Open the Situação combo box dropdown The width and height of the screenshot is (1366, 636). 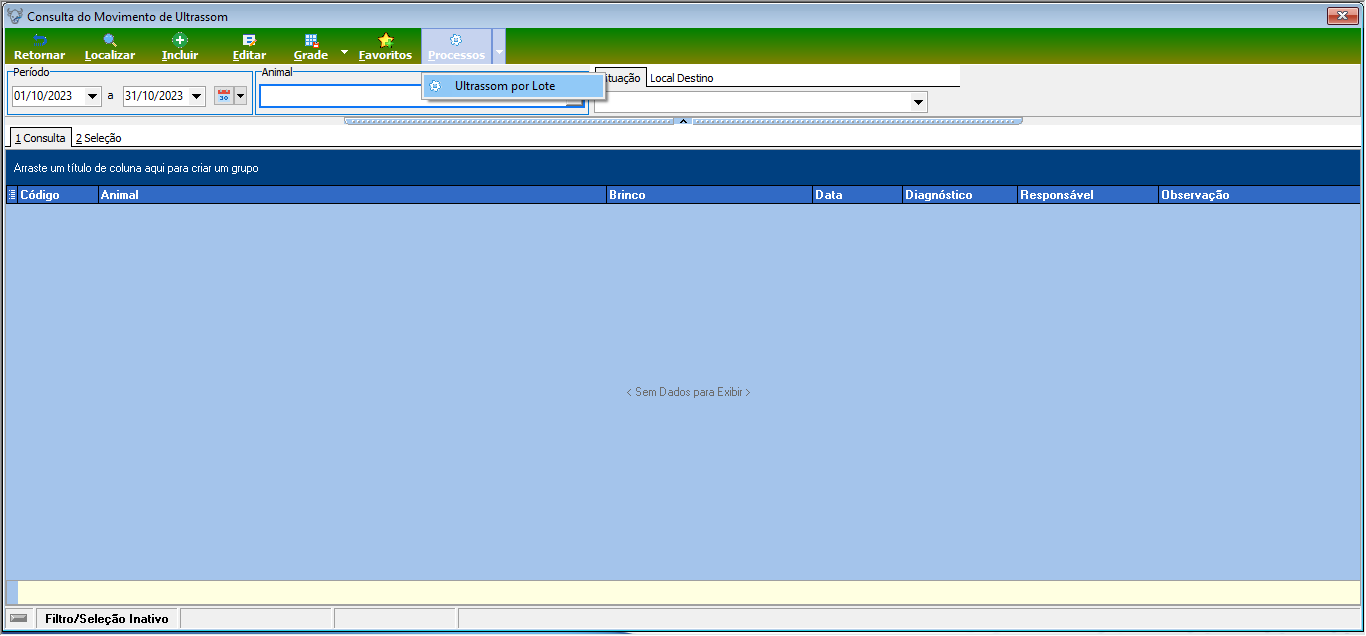[918, 102]
